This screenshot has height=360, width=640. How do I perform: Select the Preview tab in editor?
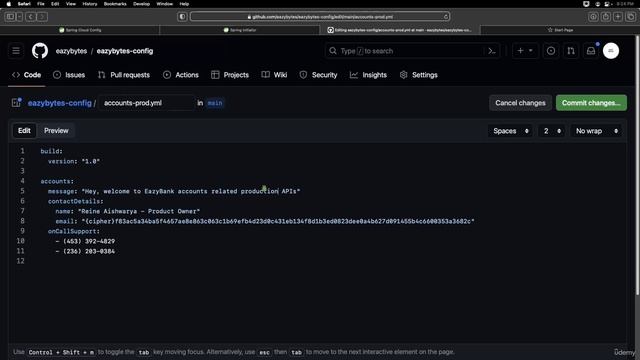point(56,131)
